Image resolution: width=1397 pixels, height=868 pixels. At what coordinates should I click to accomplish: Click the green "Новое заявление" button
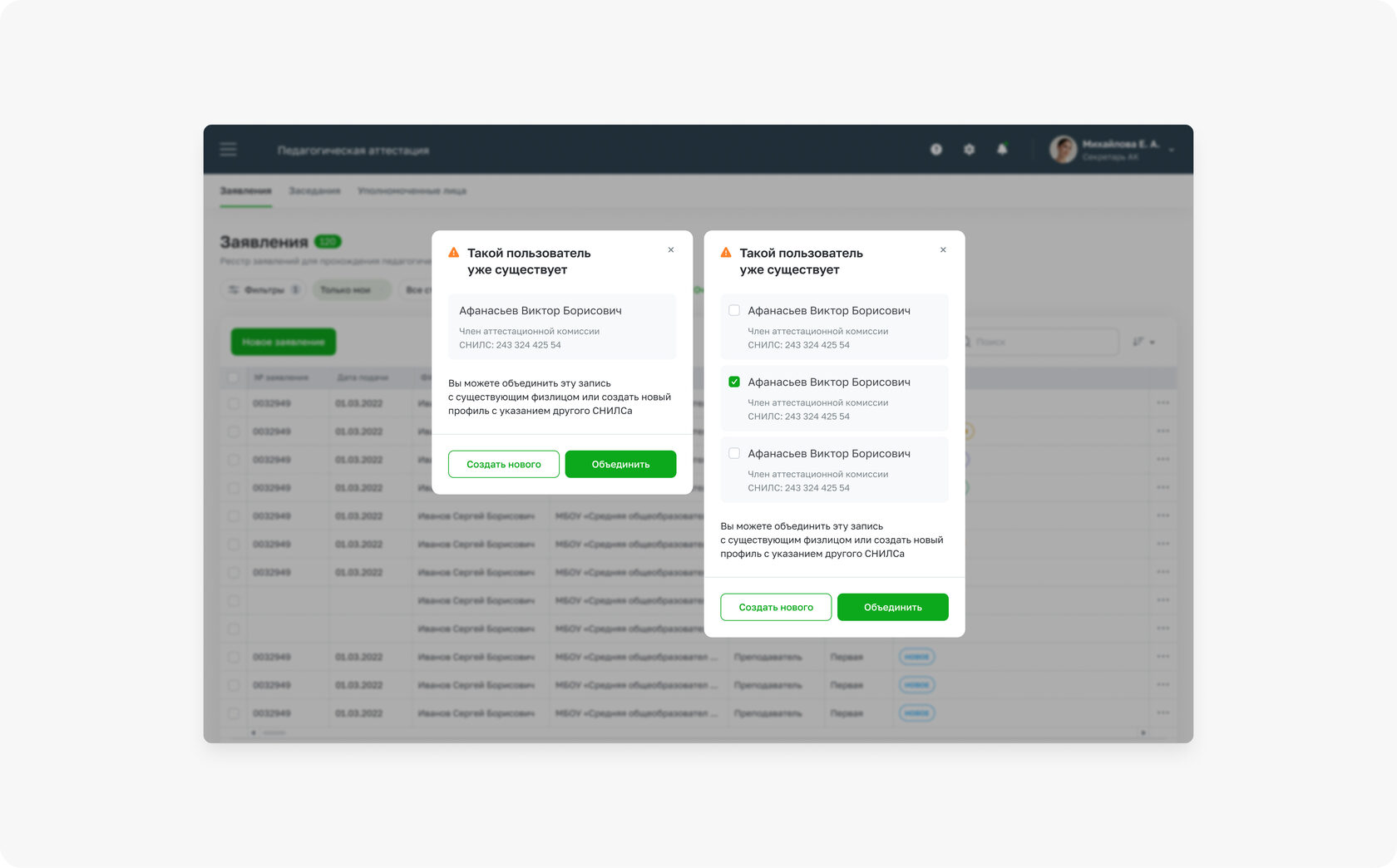[x=284, y=342]
